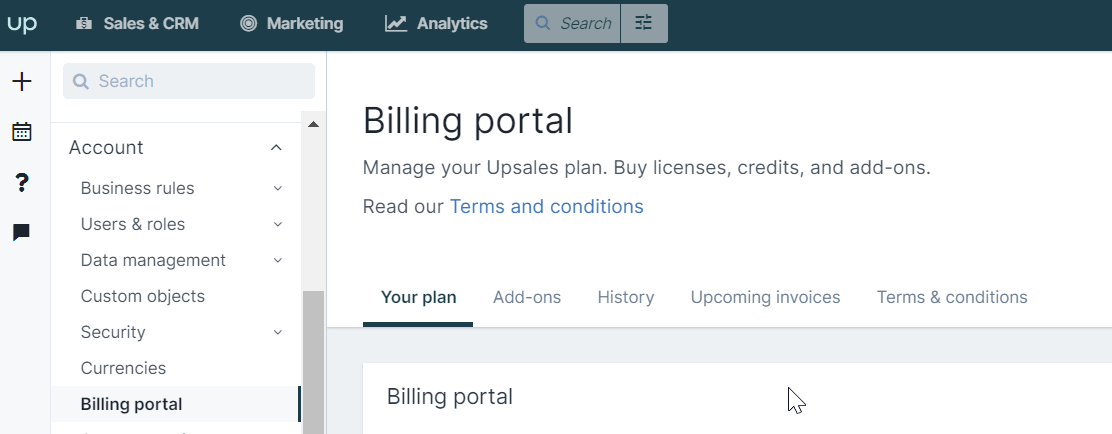Image resolution: width=1112 pixels, height=434 pixels.
Task: Switch to the Upcoming invoices tab
Action: click(x=765, y=297)
